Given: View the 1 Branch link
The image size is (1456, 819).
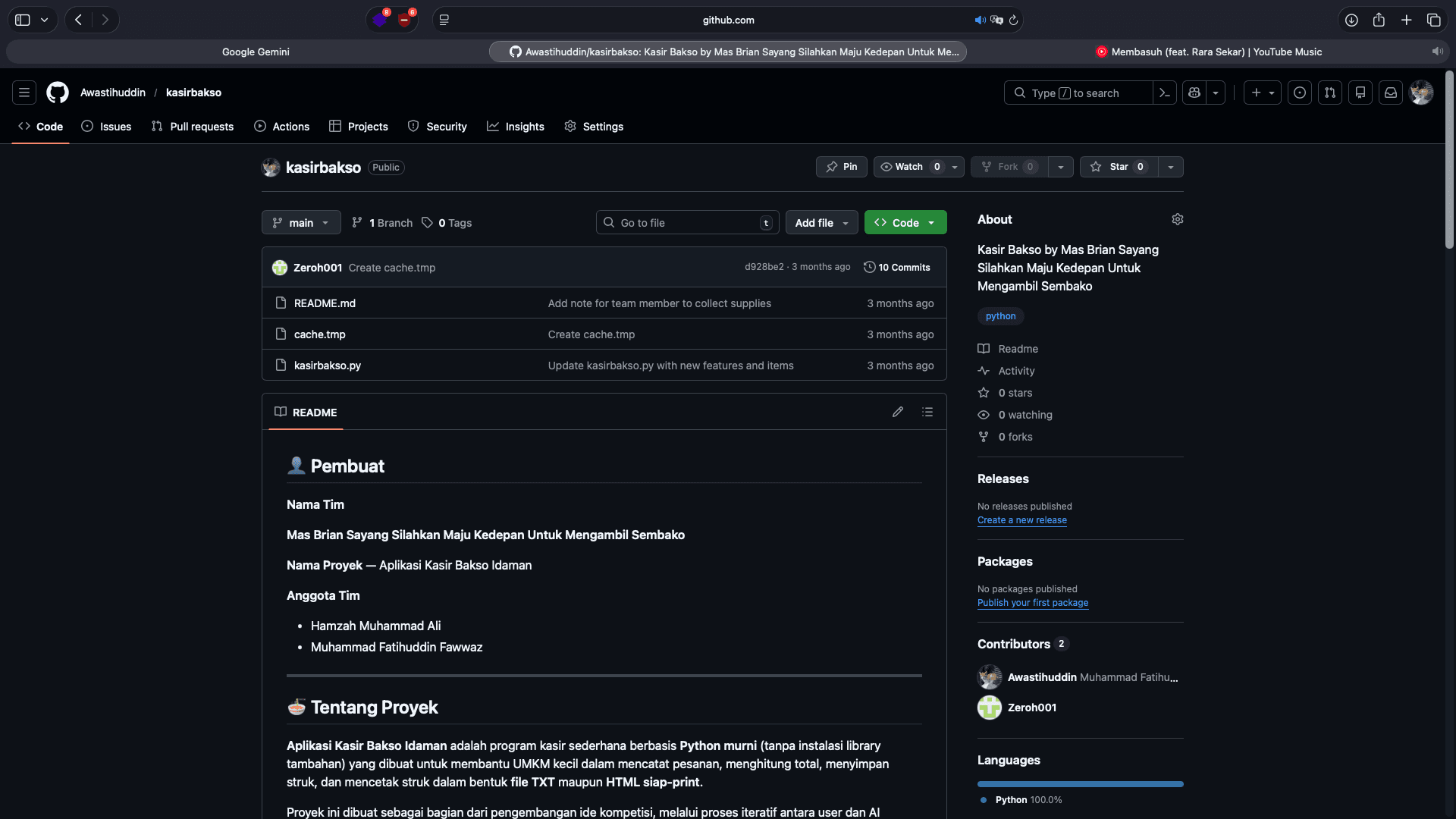Looking at the screenshot, I should click(382, 222).
